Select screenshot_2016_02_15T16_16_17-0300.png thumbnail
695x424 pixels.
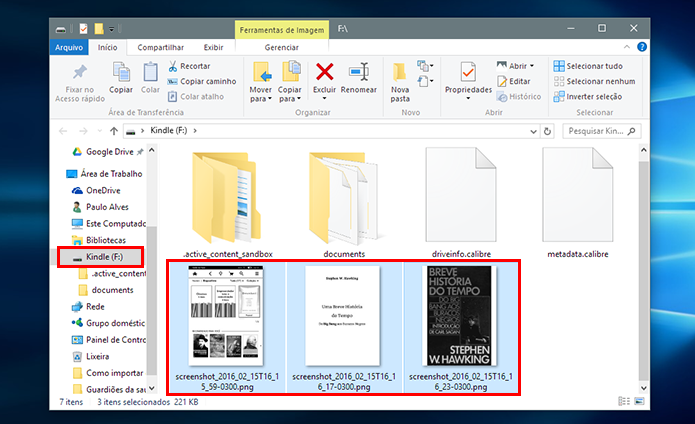click(343, 316)
